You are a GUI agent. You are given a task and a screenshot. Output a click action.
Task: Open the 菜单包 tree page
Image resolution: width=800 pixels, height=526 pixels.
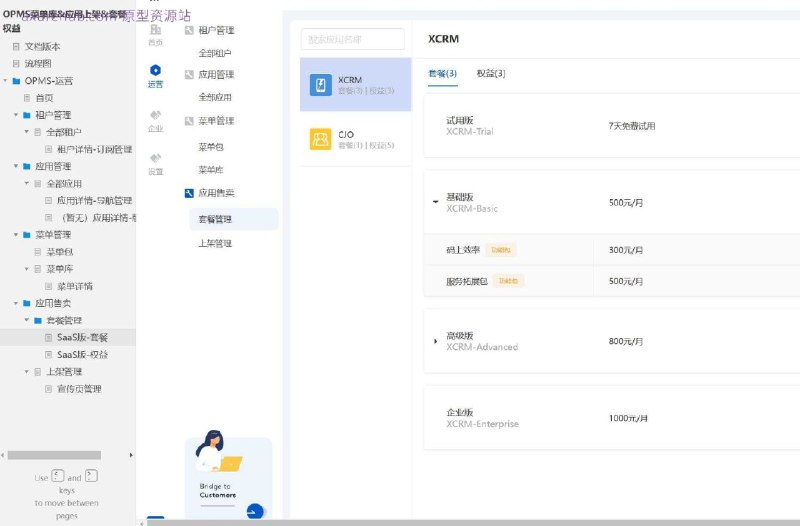pyautogui.click(x=60, y=252)
